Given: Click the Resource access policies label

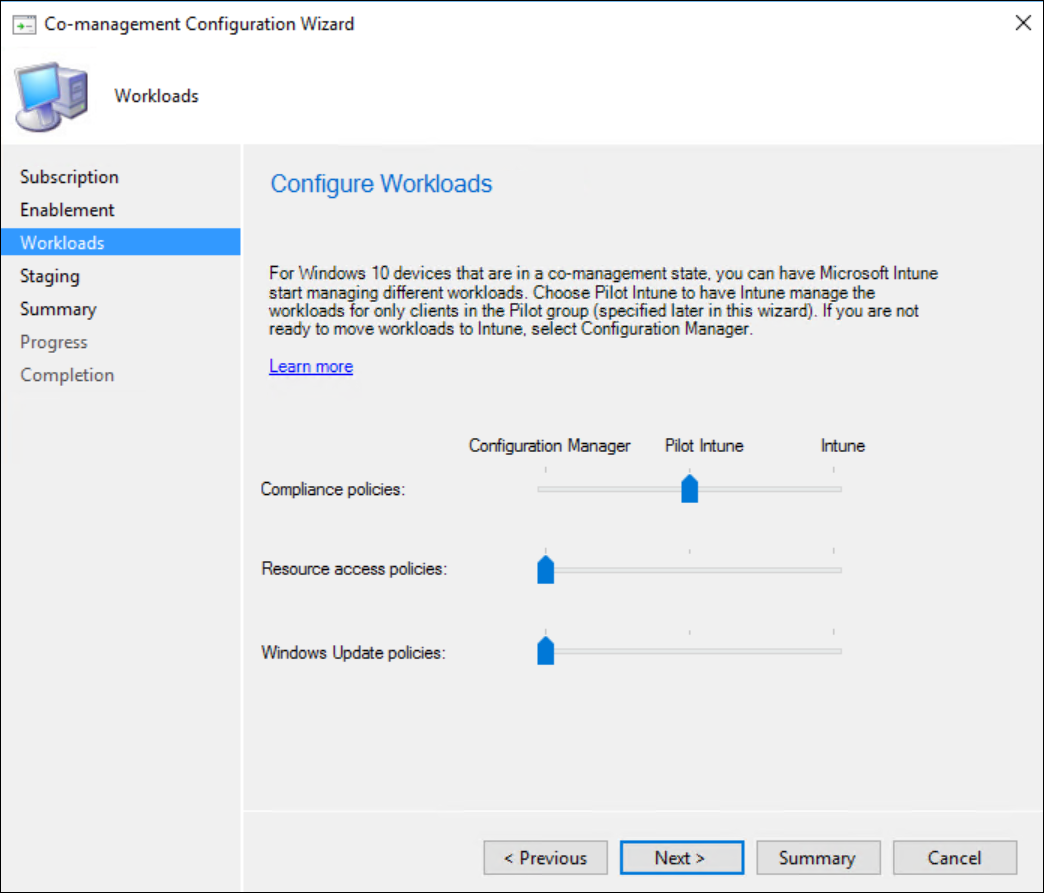Looking at the screenshot, I should click(354, 569).
